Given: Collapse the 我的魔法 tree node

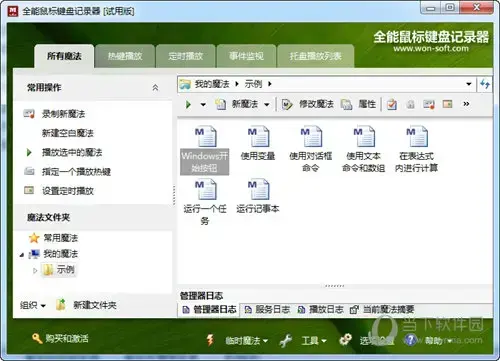Looking at the screenshot, I should (x=22, y=255).
